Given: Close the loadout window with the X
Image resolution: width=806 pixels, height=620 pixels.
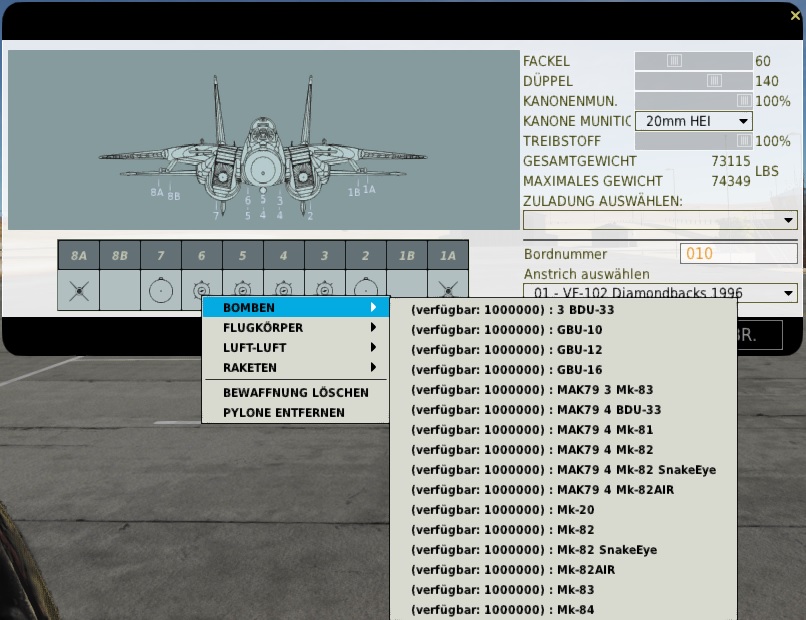Looking at the screenshot, I should 795,15.
